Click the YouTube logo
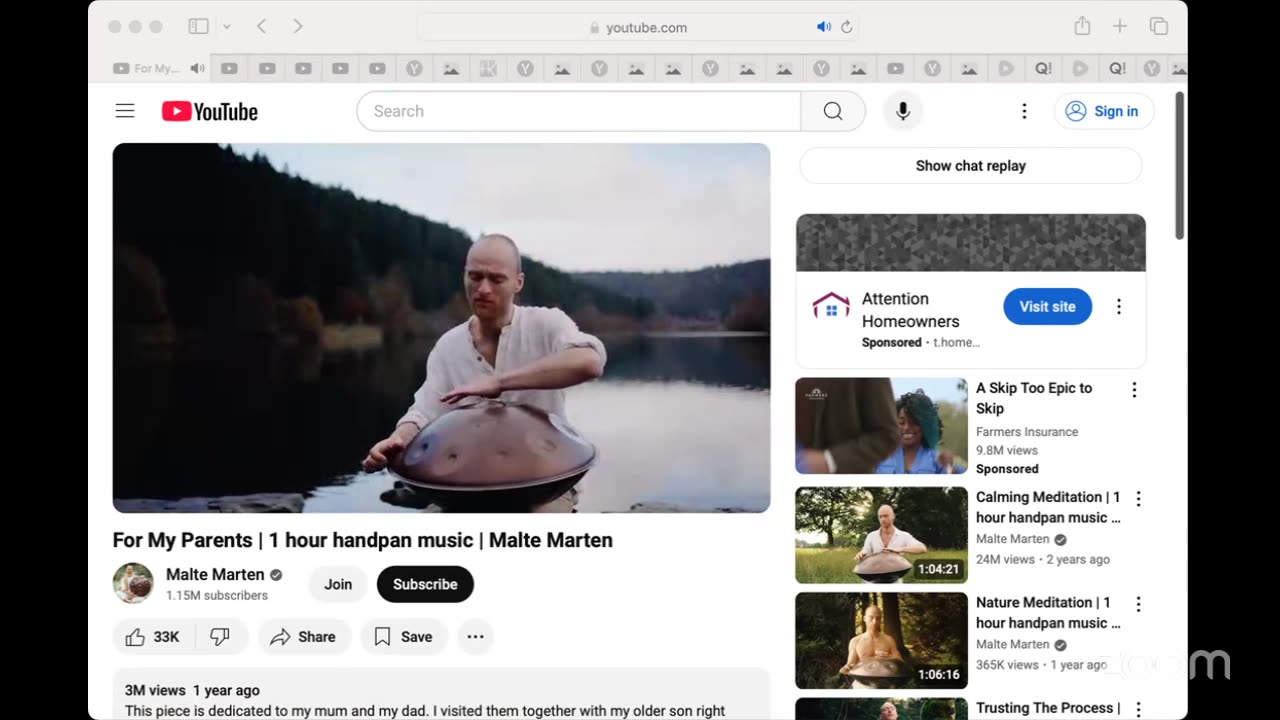This screenshot has width=1280, height=720. click(210, 111)
